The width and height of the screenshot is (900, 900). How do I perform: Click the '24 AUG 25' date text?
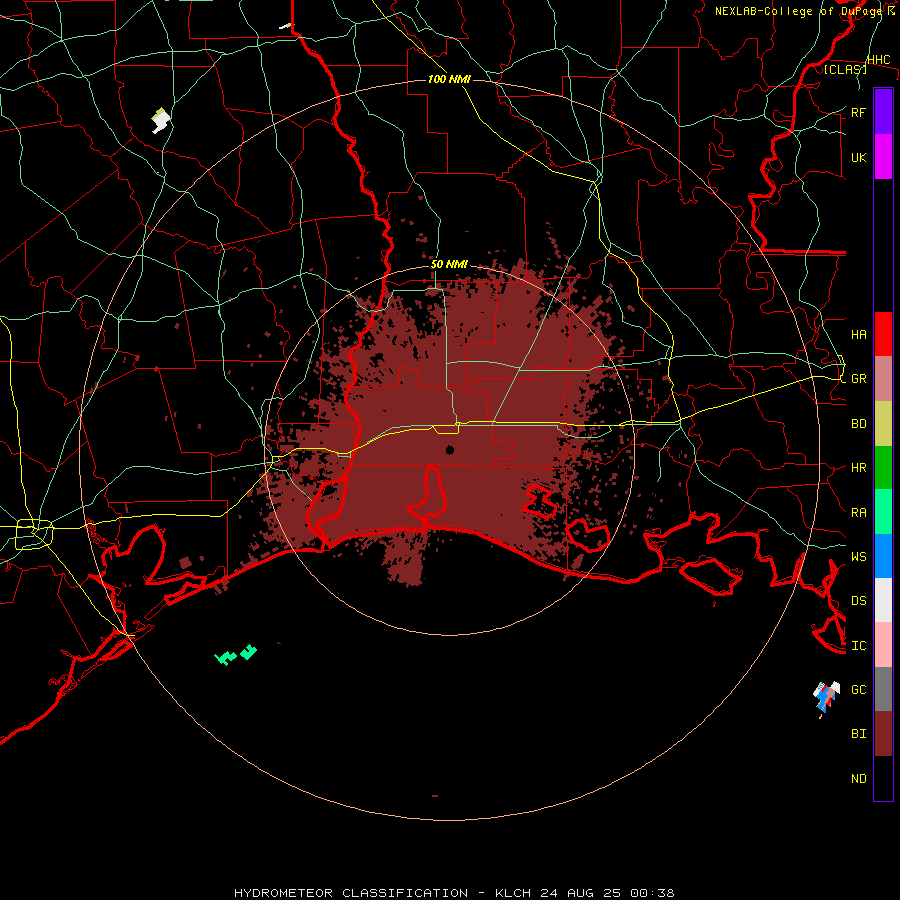[581, 893]
